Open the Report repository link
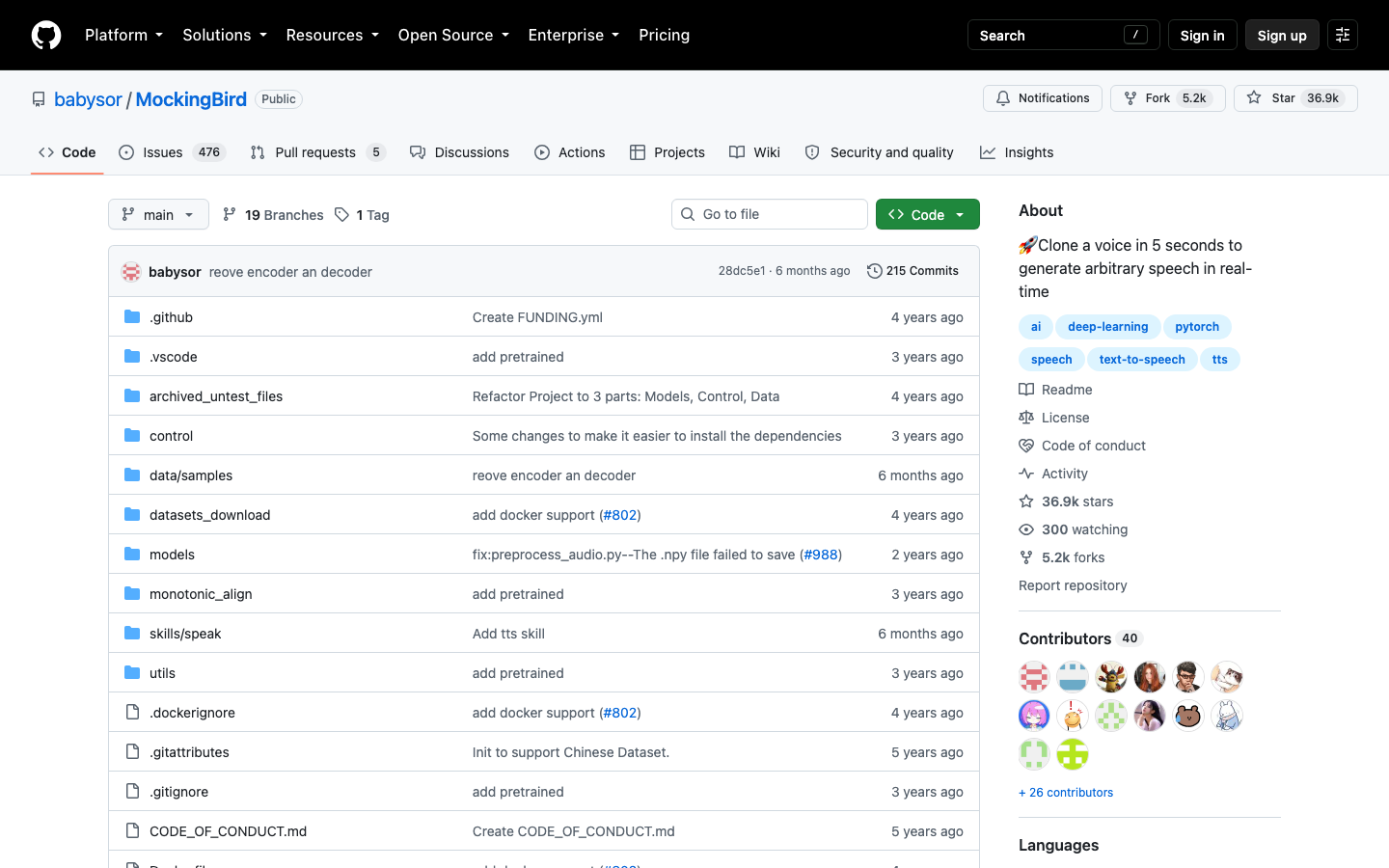 1073,585
